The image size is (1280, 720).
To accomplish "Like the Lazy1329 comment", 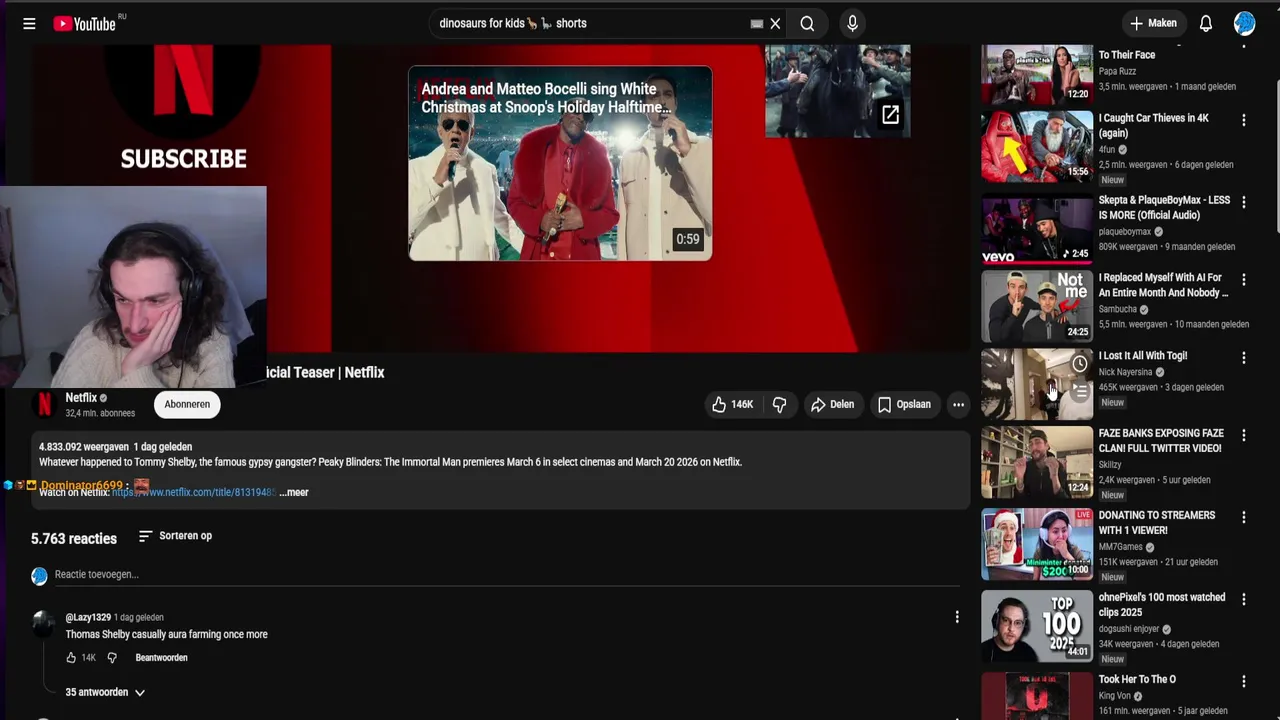I will coord(71,657).
